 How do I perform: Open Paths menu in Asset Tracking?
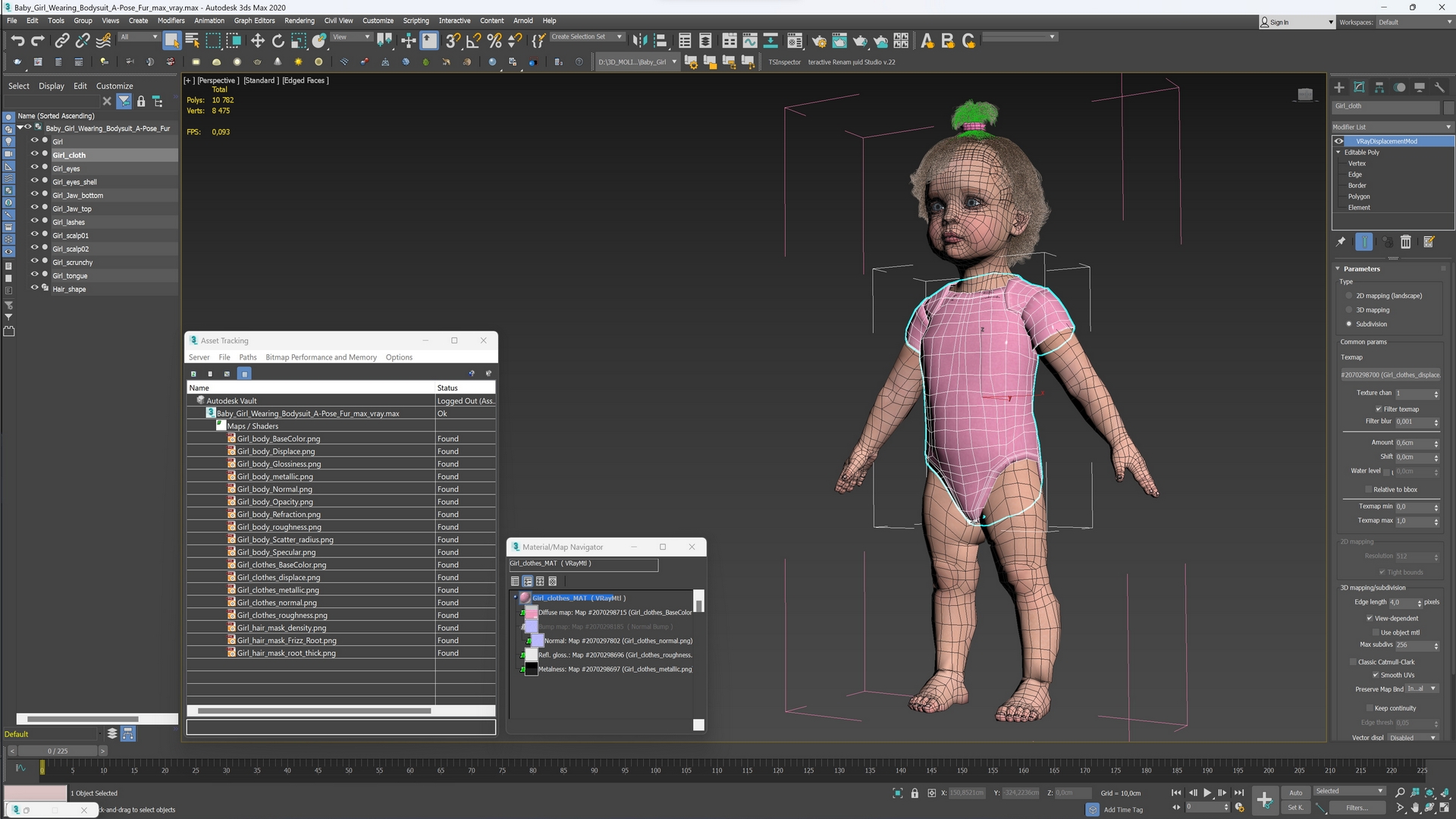point(248,357)
